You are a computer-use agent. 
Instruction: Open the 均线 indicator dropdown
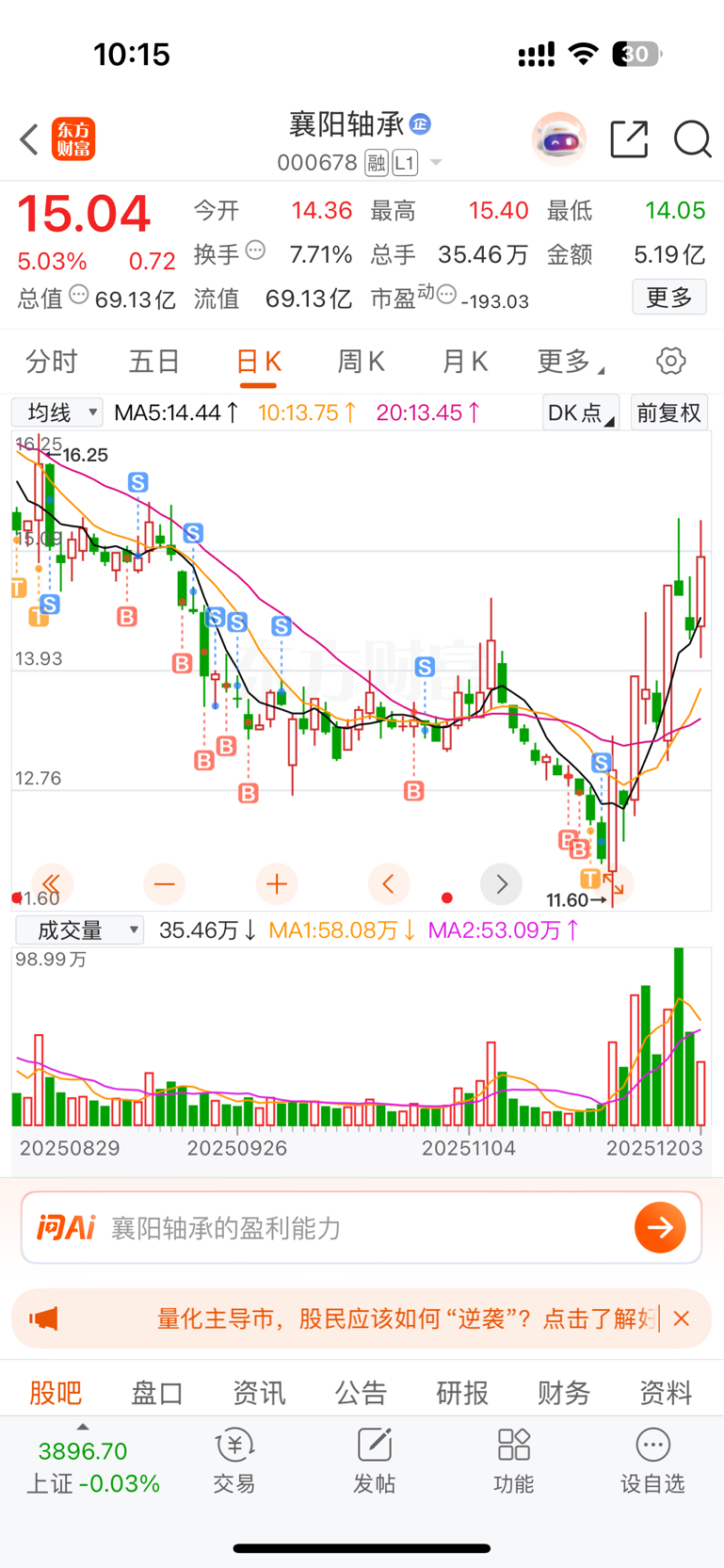[57, 412]
